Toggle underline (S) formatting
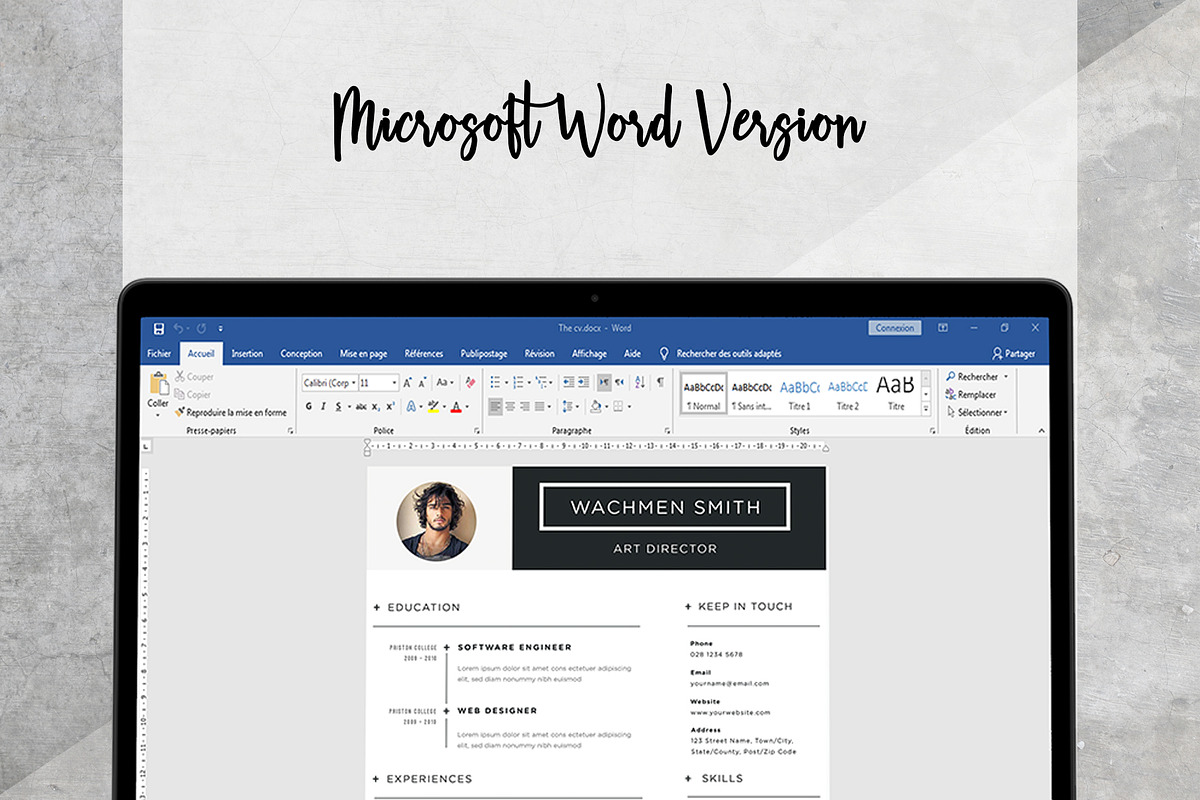1200x800 pixels. point(338,407)
